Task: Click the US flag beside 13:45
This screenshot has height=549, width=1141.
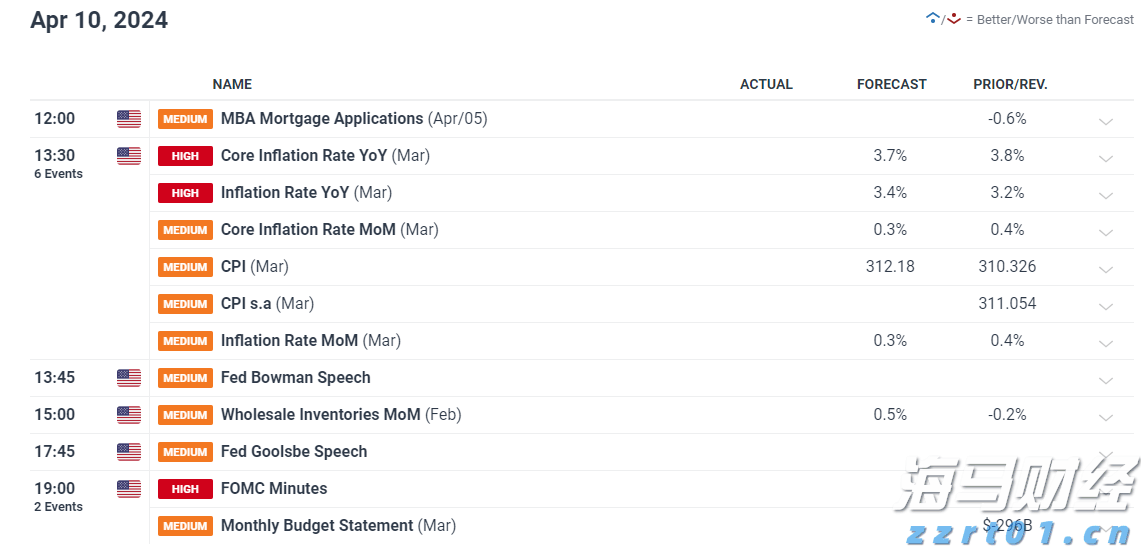Action: pyautogui.click(x=129, y=378)
